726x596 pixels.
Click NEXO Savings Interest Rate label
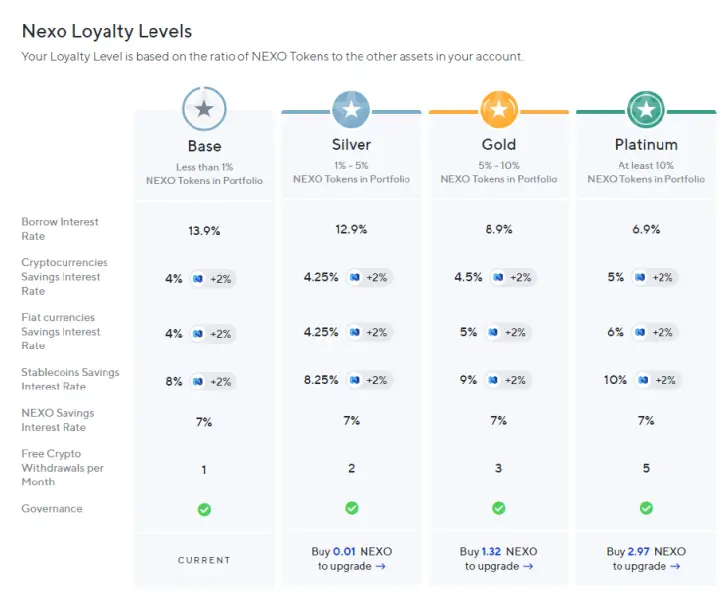click(x=58, y=420)
